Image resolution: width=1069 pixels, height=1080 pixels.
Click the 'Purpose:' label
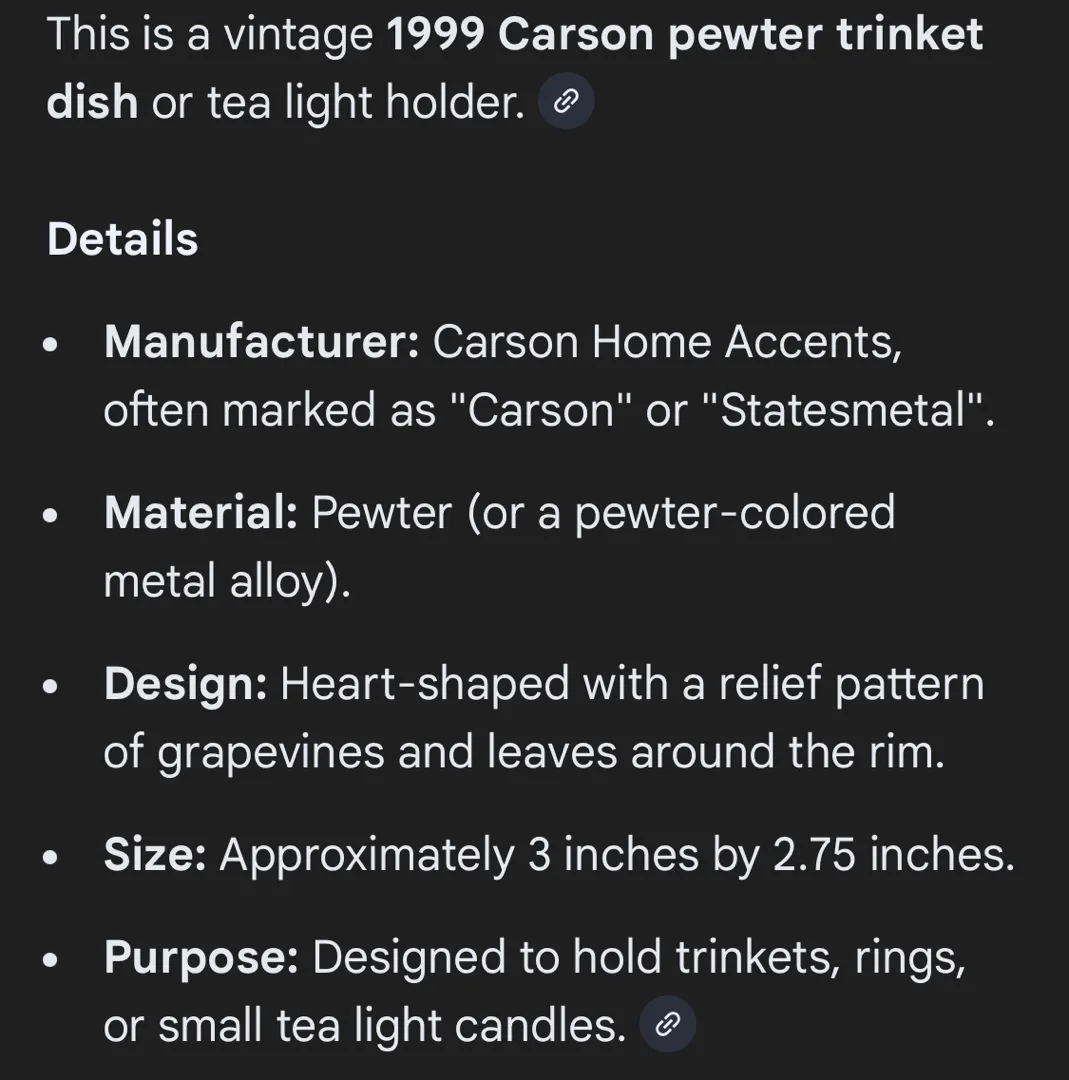click(x=201, y=957)
